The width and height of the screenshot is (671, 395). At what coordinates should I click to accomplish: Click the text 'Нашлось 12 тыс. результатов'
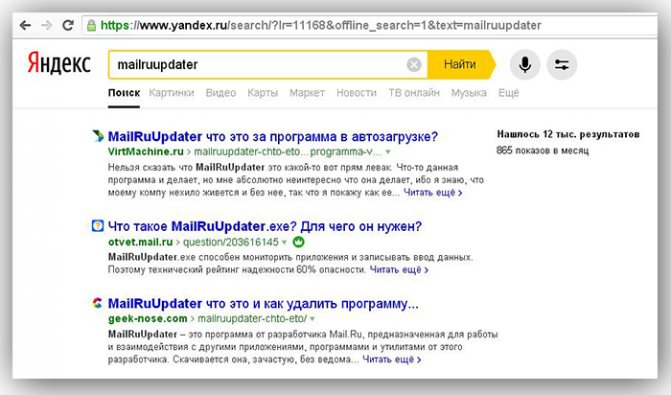(568, 134)
